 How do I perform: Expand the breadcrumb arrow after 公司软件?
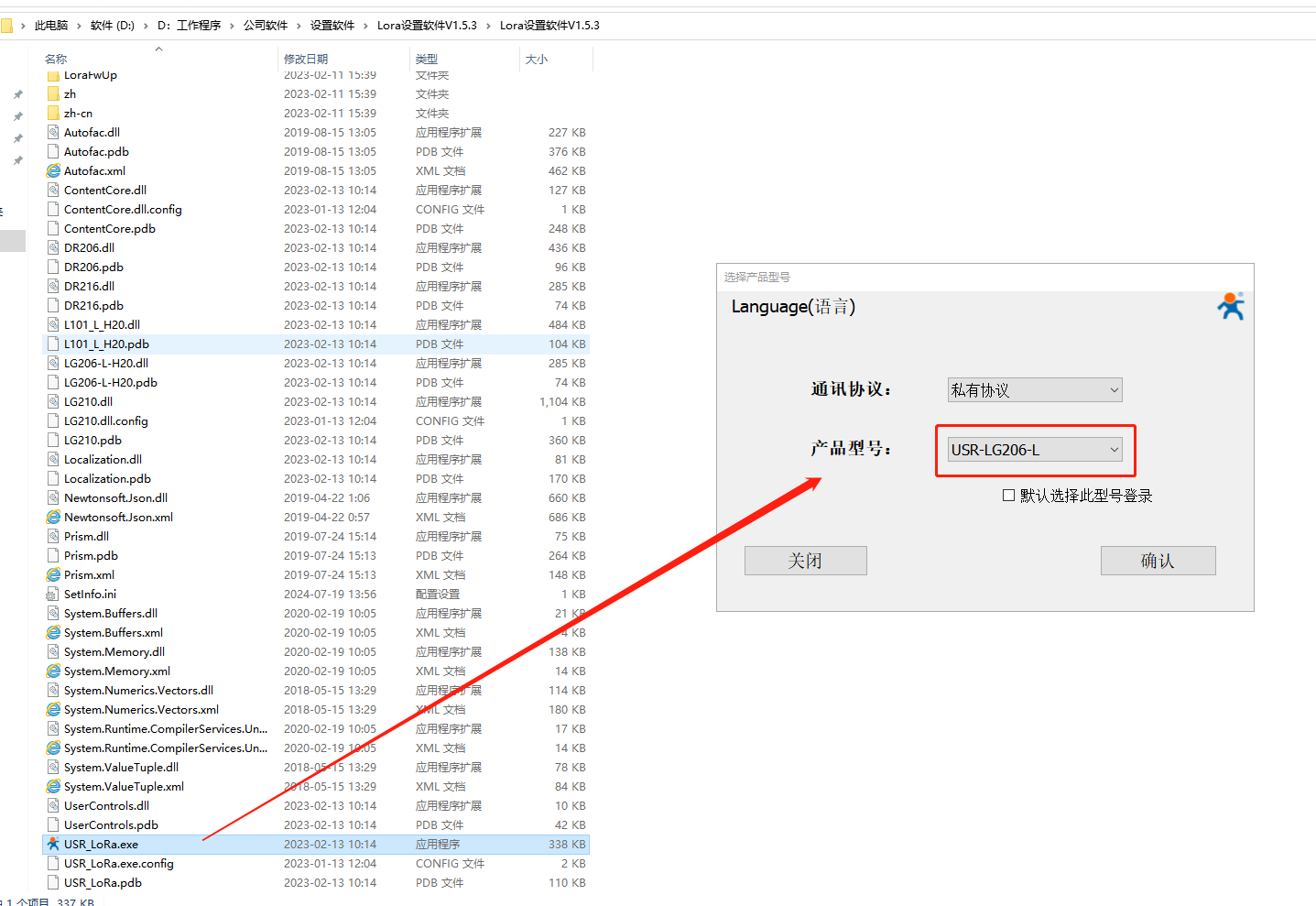(299, 26)
